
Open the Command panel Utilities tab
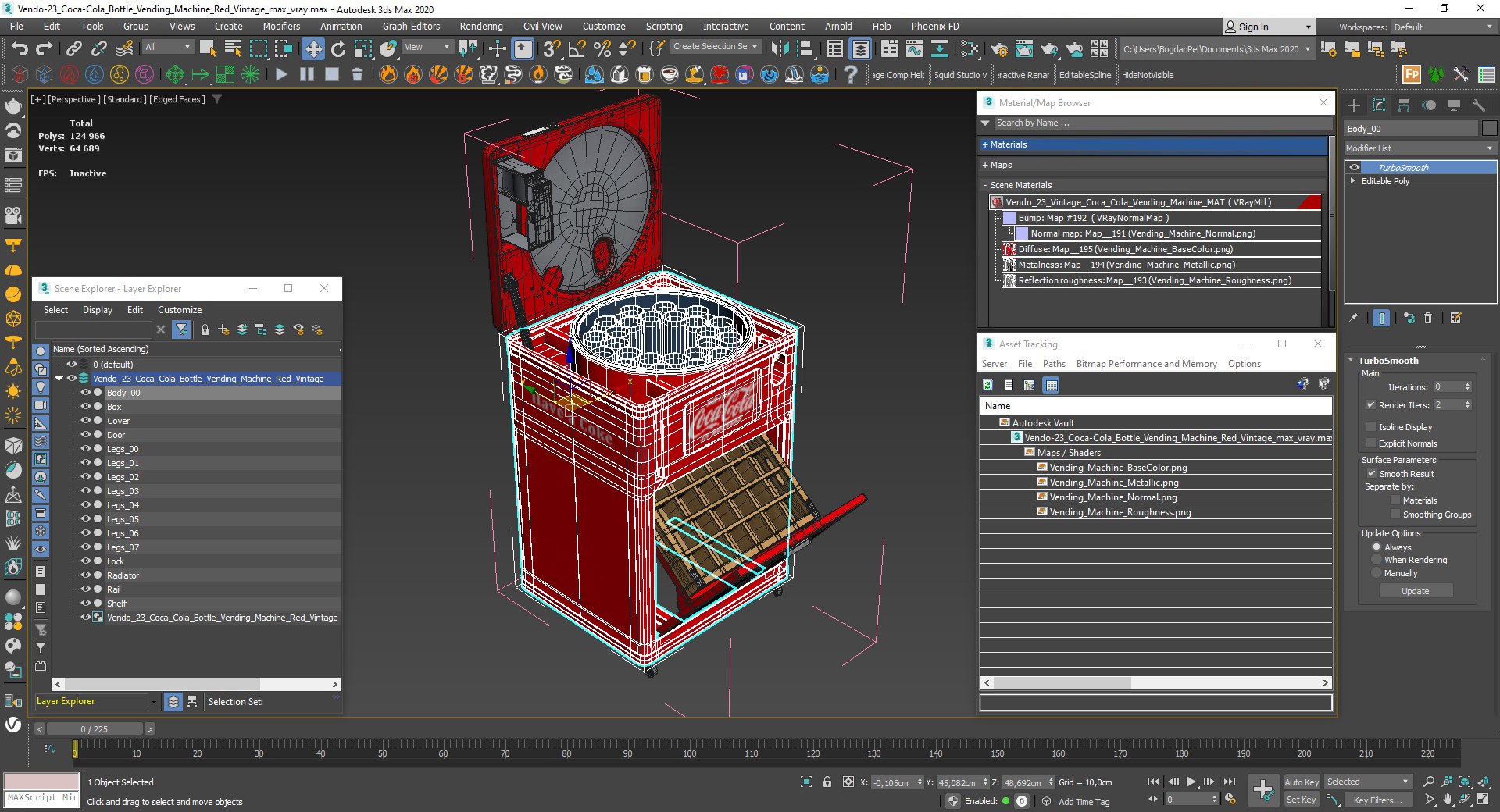click(x=1478, y=105)
